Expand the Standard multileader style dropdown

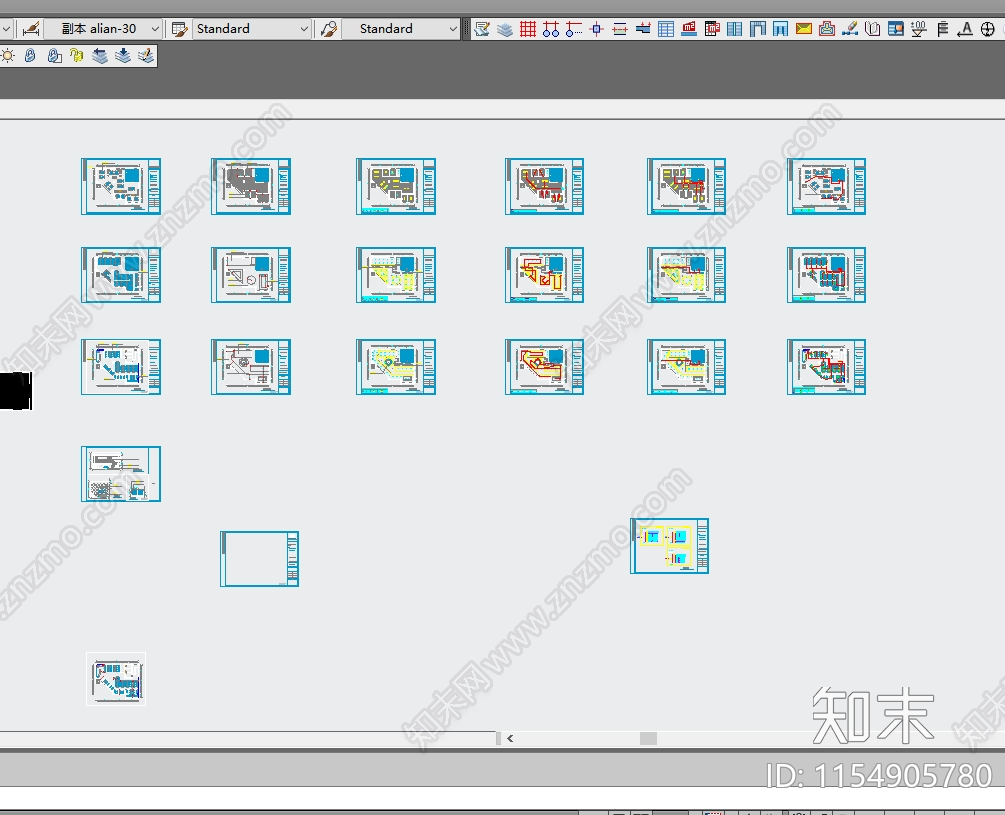click(x=453, y=29)
